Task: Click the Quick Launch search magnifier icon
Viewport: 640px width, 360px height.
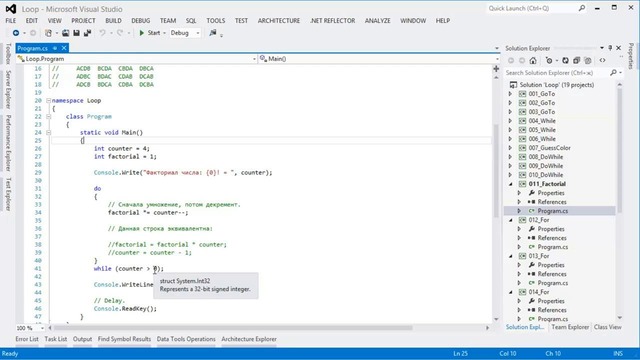Action: pos(582,8)
